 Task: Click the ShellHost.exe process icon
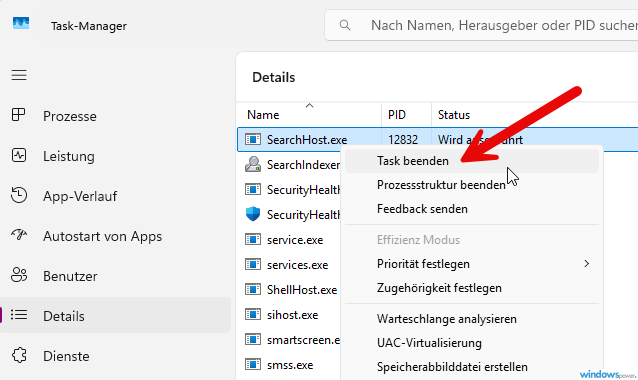253,289
